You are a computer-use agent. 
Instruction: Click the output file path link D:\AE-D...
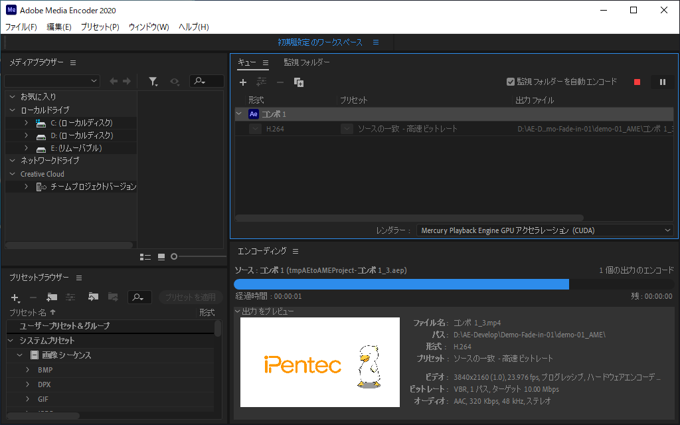coord(595,129)
